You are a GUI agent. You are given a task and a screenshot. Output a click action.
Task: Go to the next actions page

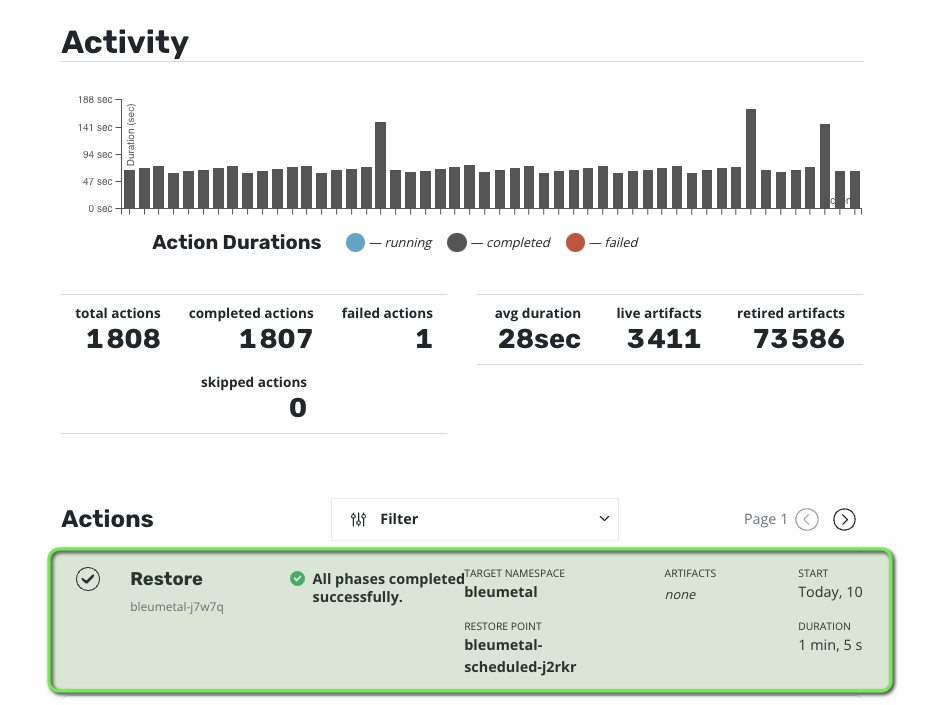844,519
